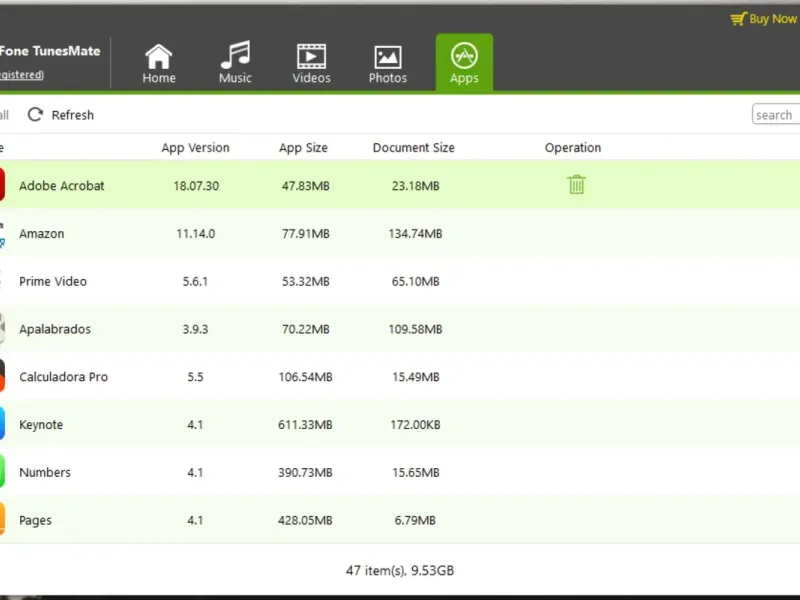
Task: Delete Adobe Acrobat using trash icon
Action: (576, 185)
